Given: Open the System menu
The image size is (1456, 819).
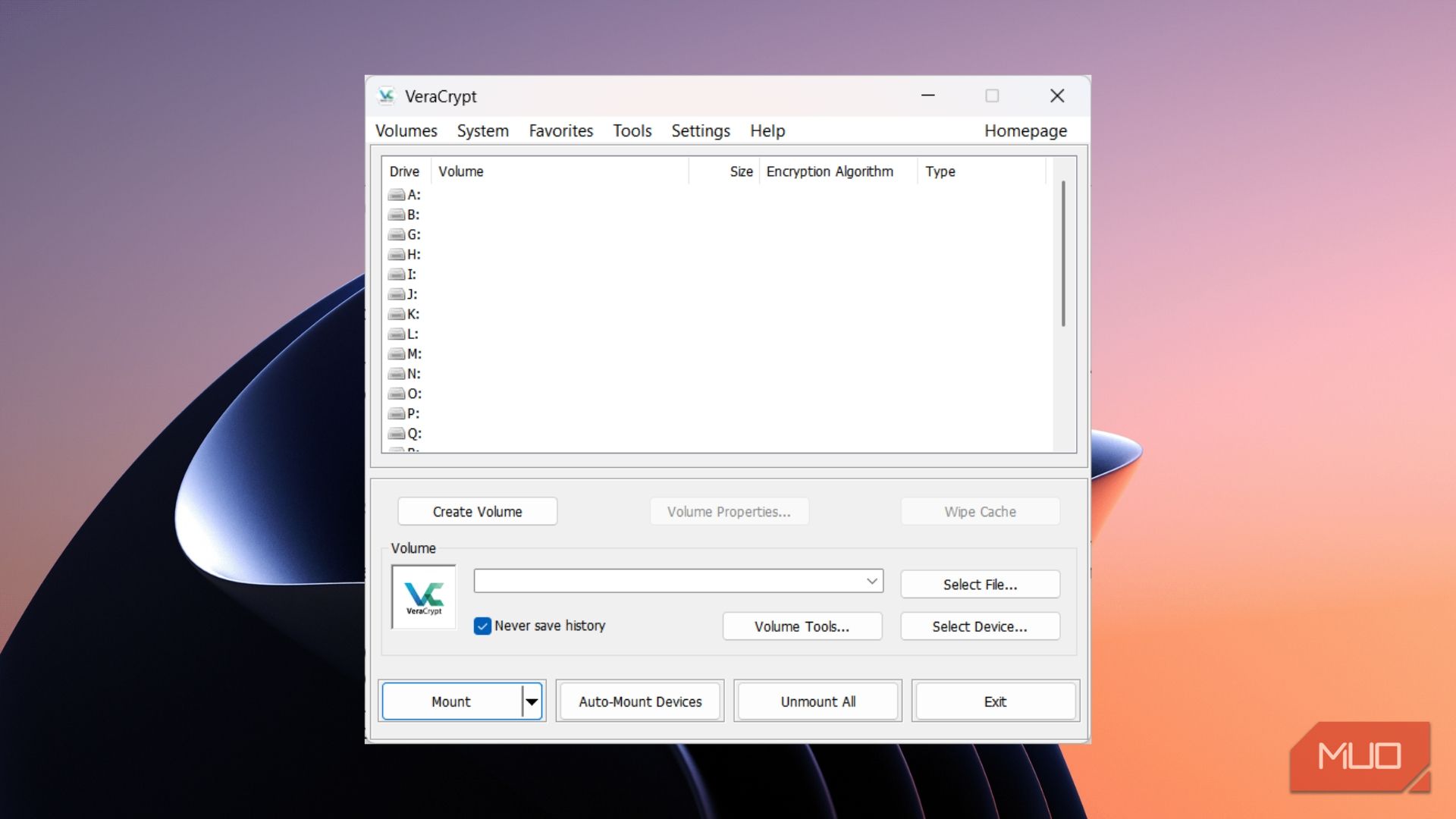Looking at the screenshot, I should (x=483, y=130).
